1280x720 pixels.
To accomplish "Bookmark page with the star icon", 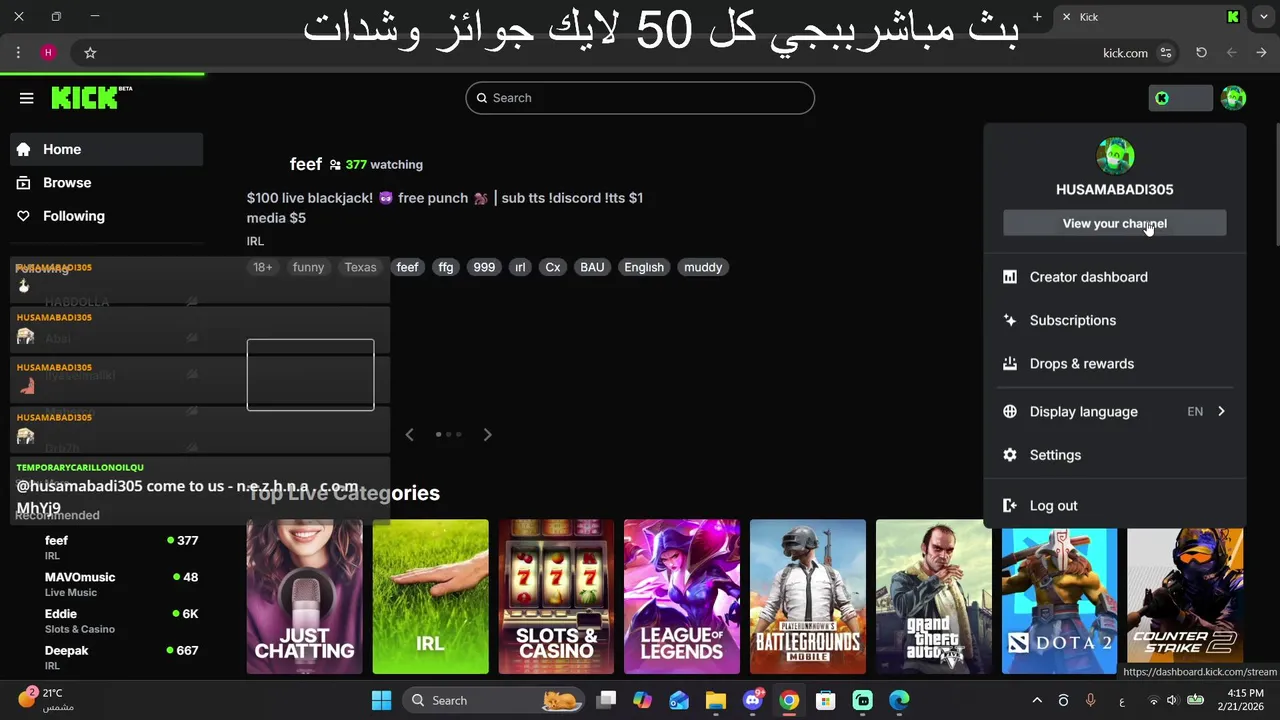I will coord(90,53).
